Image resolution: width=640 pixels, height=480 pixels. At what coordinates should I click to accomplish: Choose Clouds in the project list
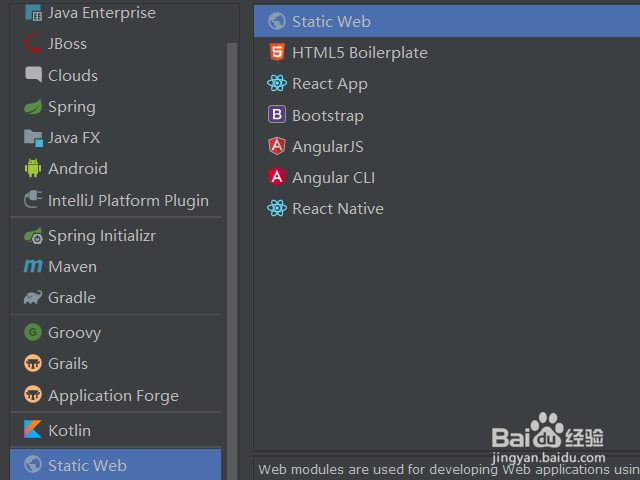(x=73, y=75)
